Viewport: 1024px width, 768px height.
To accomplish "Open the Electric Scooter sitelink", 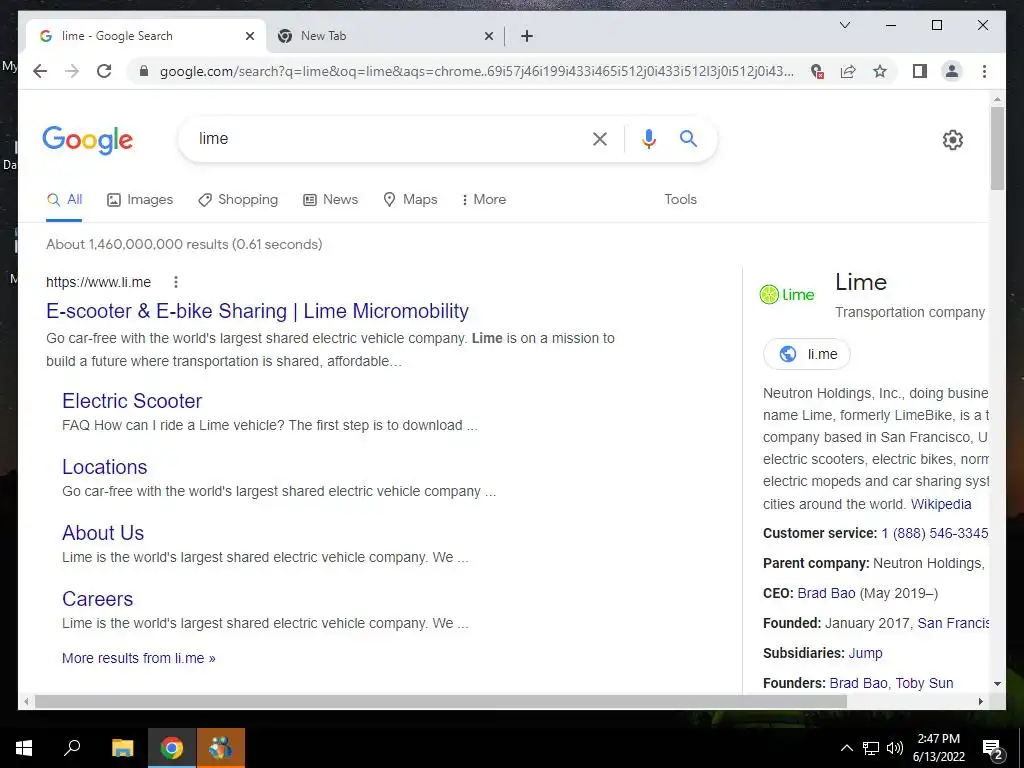I will point(132,401).
